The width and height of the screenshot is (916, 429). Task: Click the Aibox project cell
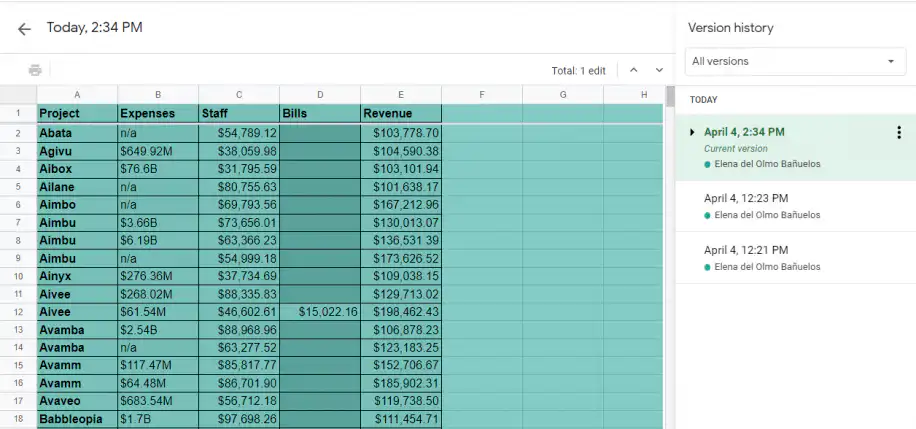coord(77,169)
